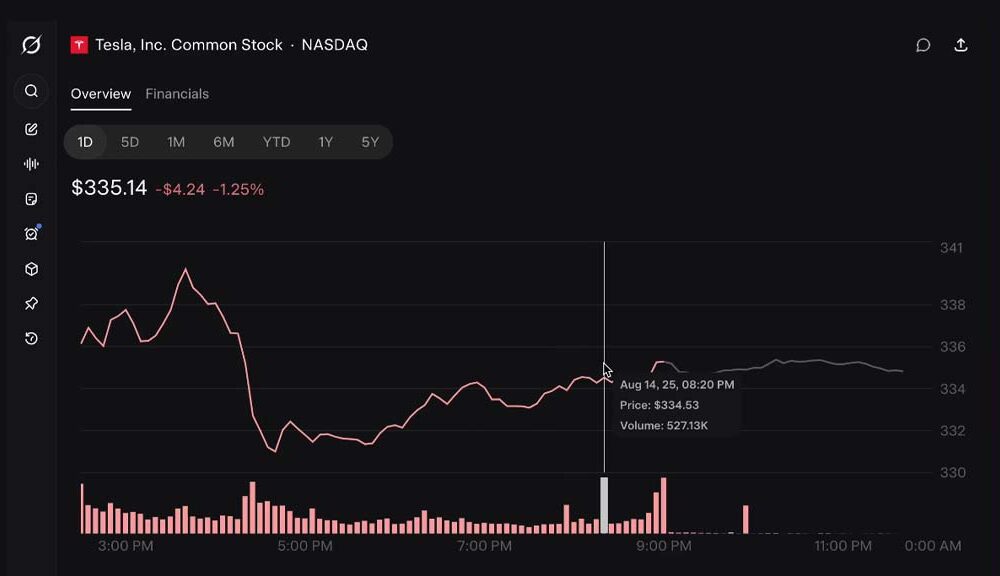This screenshot has height=576, width=1000.
Task: Click the Grok logo icon in sidebar
Action: coord(31,45)
